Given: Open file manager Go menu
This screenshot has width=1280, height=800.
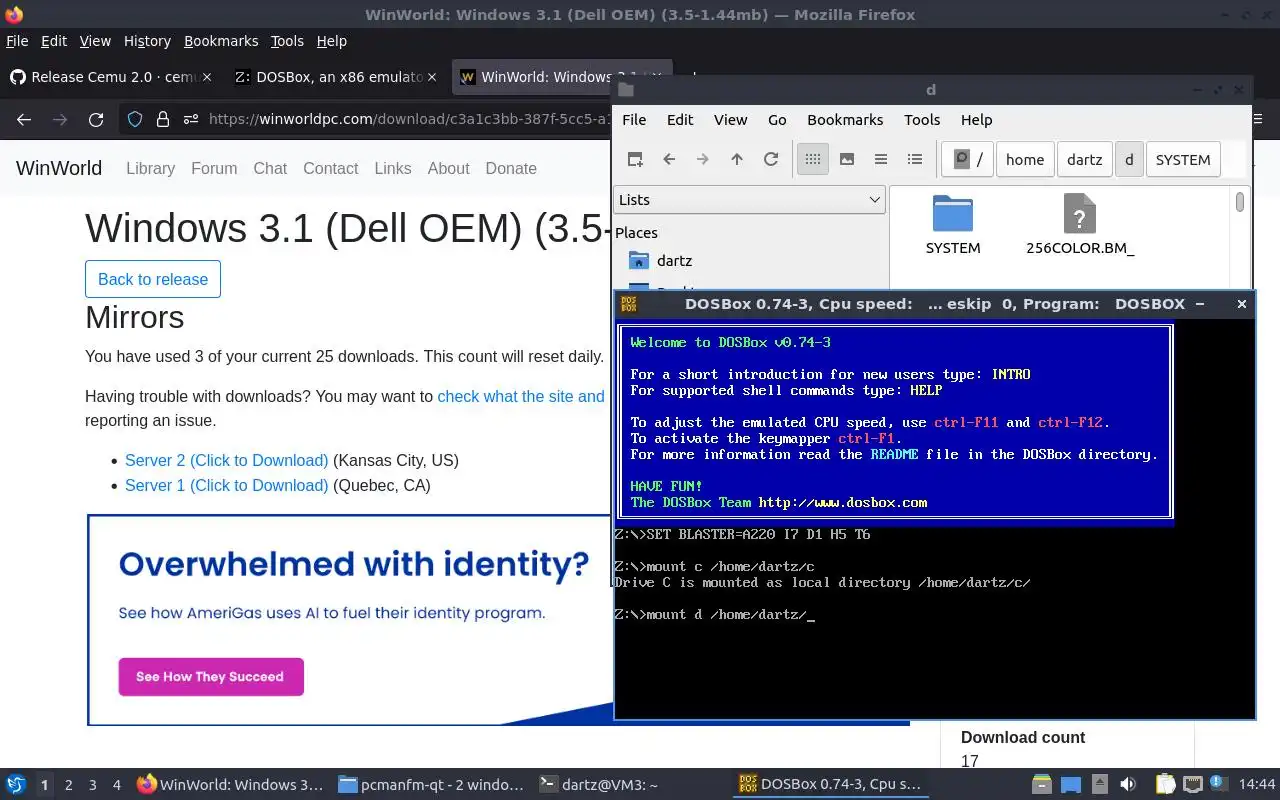Looking at the screenshot, I should 777,119.
